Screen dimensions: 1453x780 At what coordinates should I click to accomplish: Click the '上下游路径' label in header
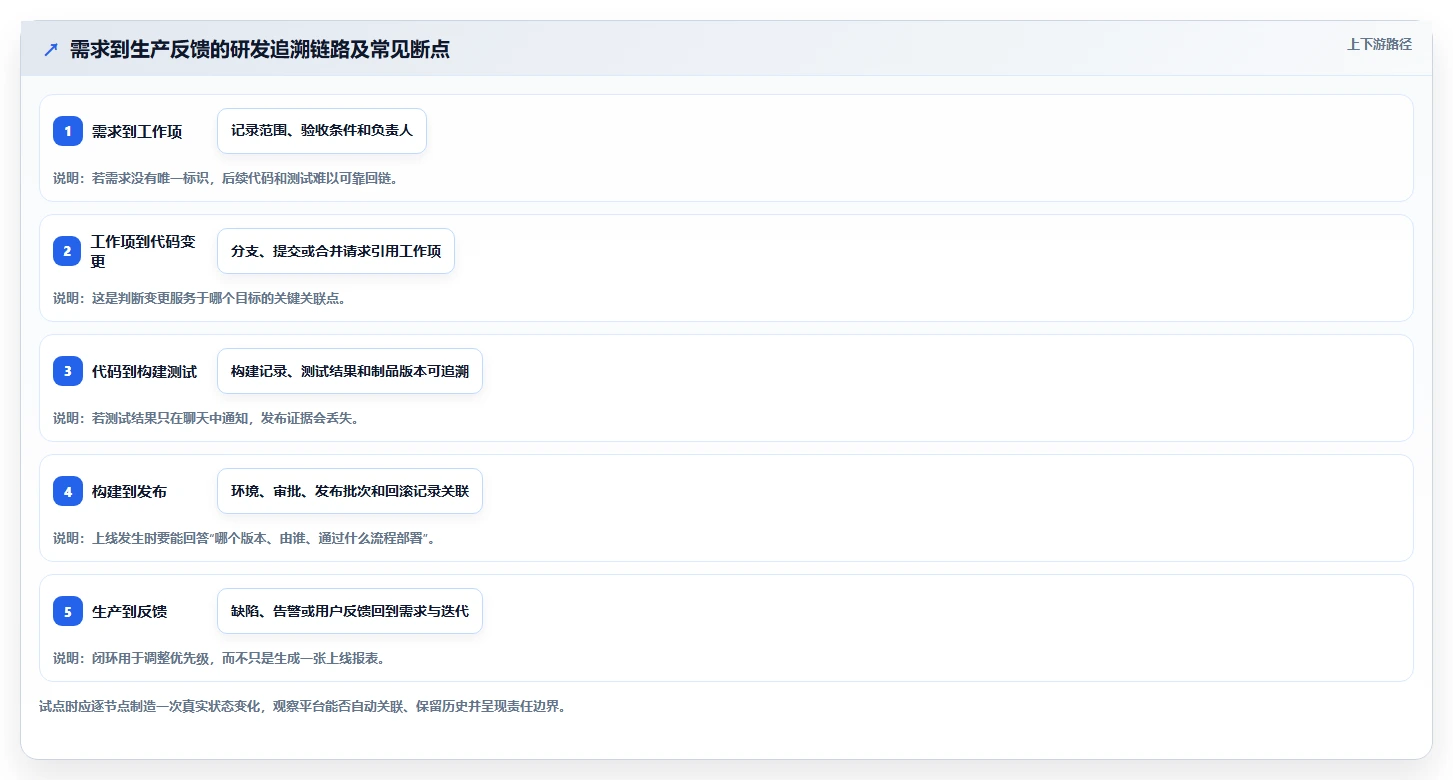[x=1379, y=44]
